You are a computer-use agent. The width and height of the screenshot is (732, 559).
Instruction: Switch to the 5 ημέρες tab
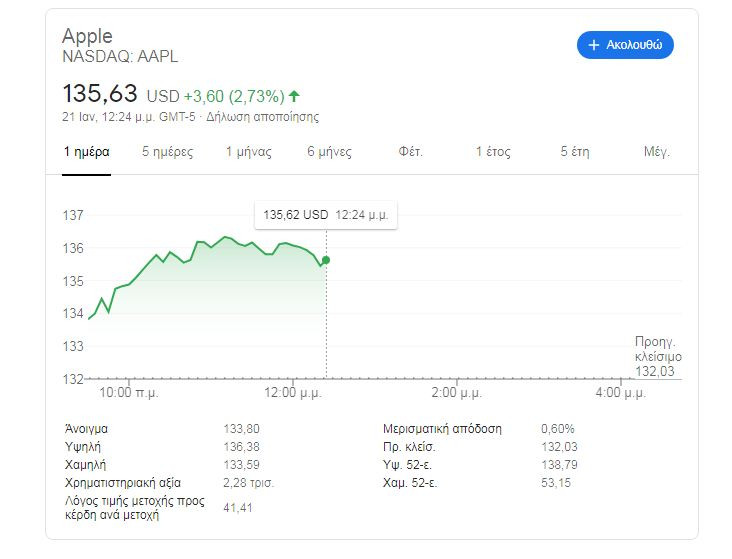[x=168, y=152]
